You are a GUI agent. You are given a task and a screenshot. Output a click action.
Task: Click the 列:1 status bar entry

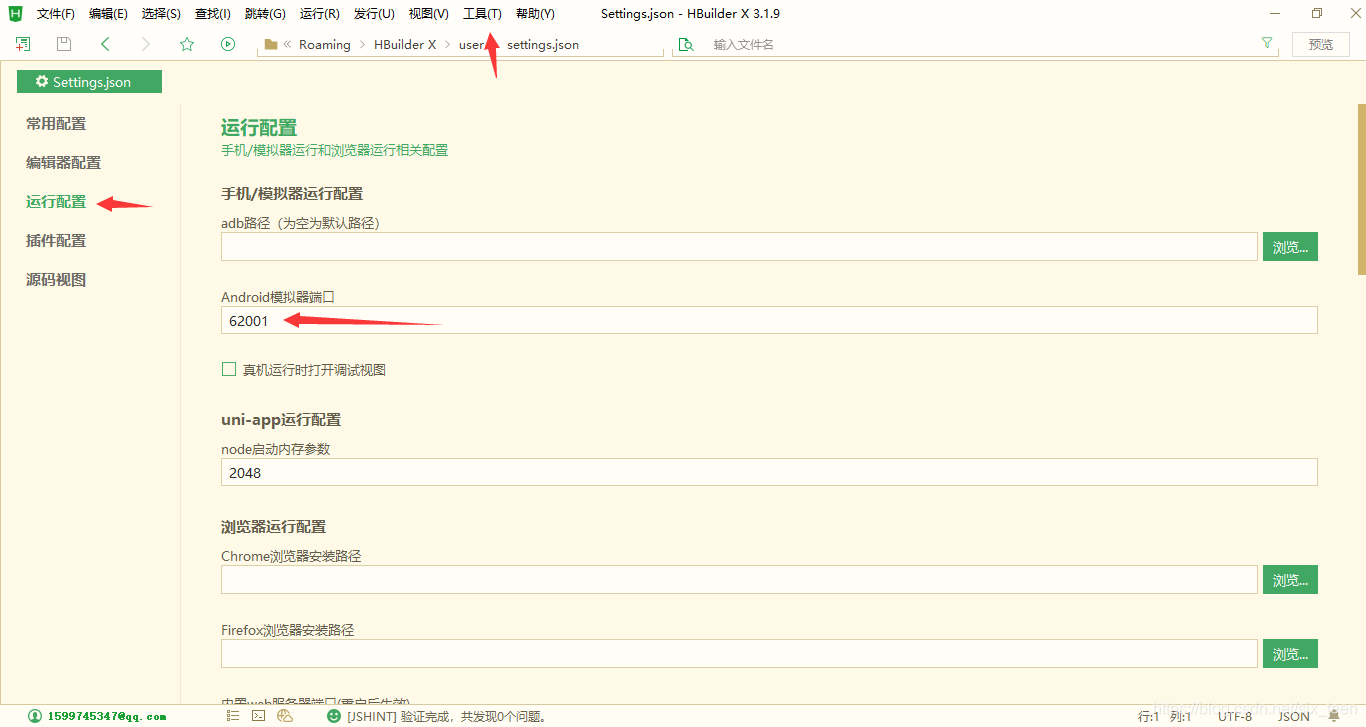click(1180, 716)
